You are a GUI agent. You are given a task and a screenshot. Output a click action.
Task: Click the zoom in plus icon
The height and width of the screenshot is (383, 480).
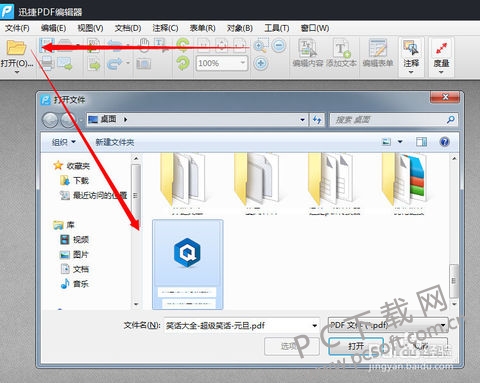point(261,63)
